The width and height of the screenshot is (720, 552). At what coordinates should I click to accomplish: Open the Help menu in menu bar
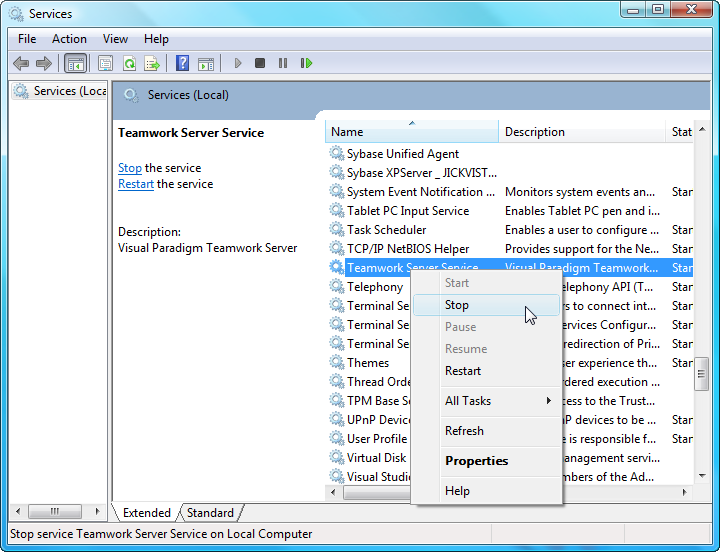[x=156, y=39]
